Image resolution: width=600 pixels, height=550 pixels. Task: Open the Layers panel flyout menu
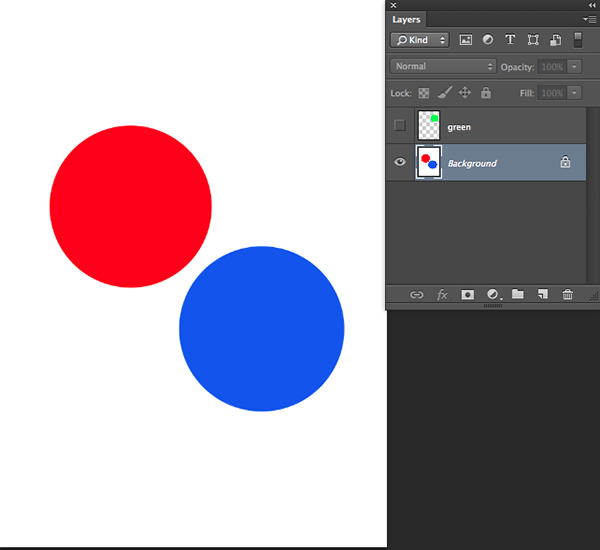[589, 19]
